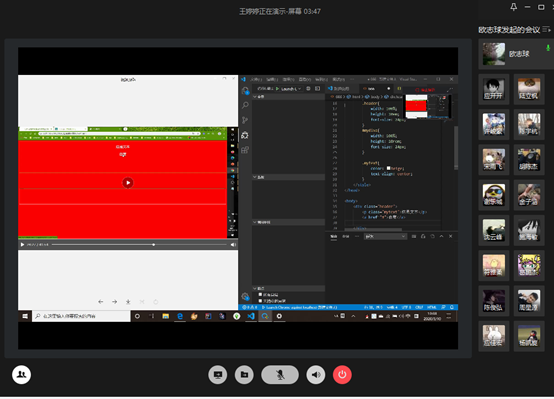Click participant 应开开's avatar
Screen dimensions: 554x399
[494, 89]
